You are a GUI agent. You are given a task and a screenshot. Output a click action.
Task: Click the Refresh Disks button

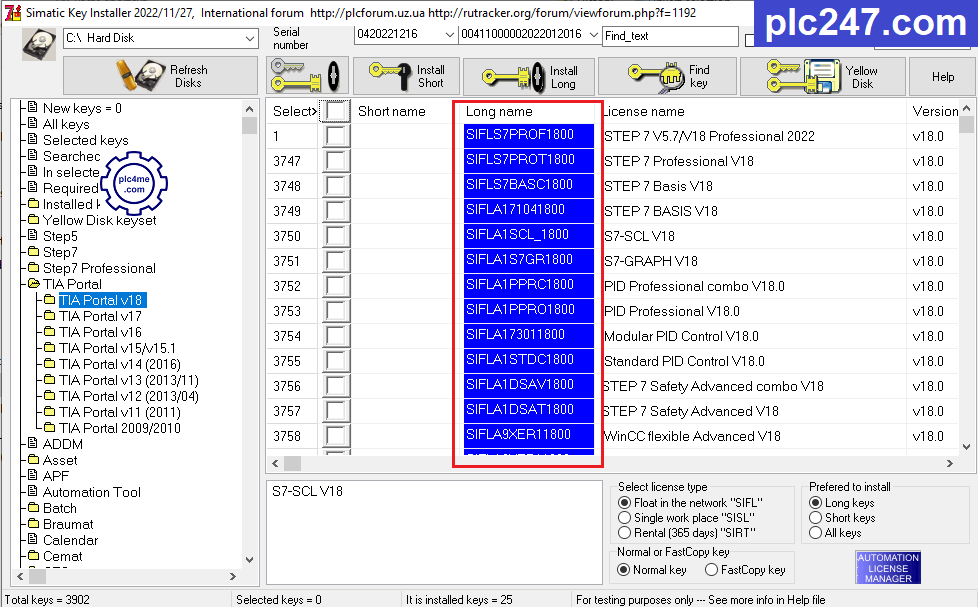[160, 76]
